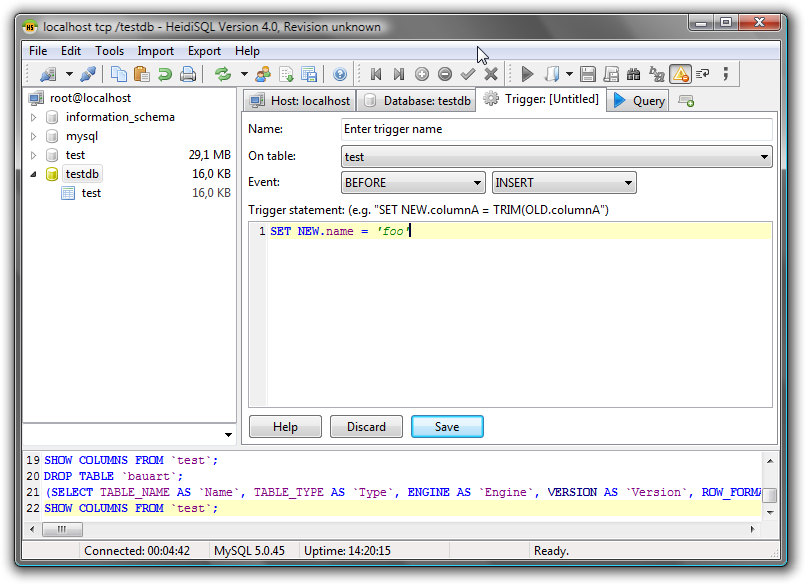Expand the test database node
This screenshot has height=585, width=806.
[33, 155]
